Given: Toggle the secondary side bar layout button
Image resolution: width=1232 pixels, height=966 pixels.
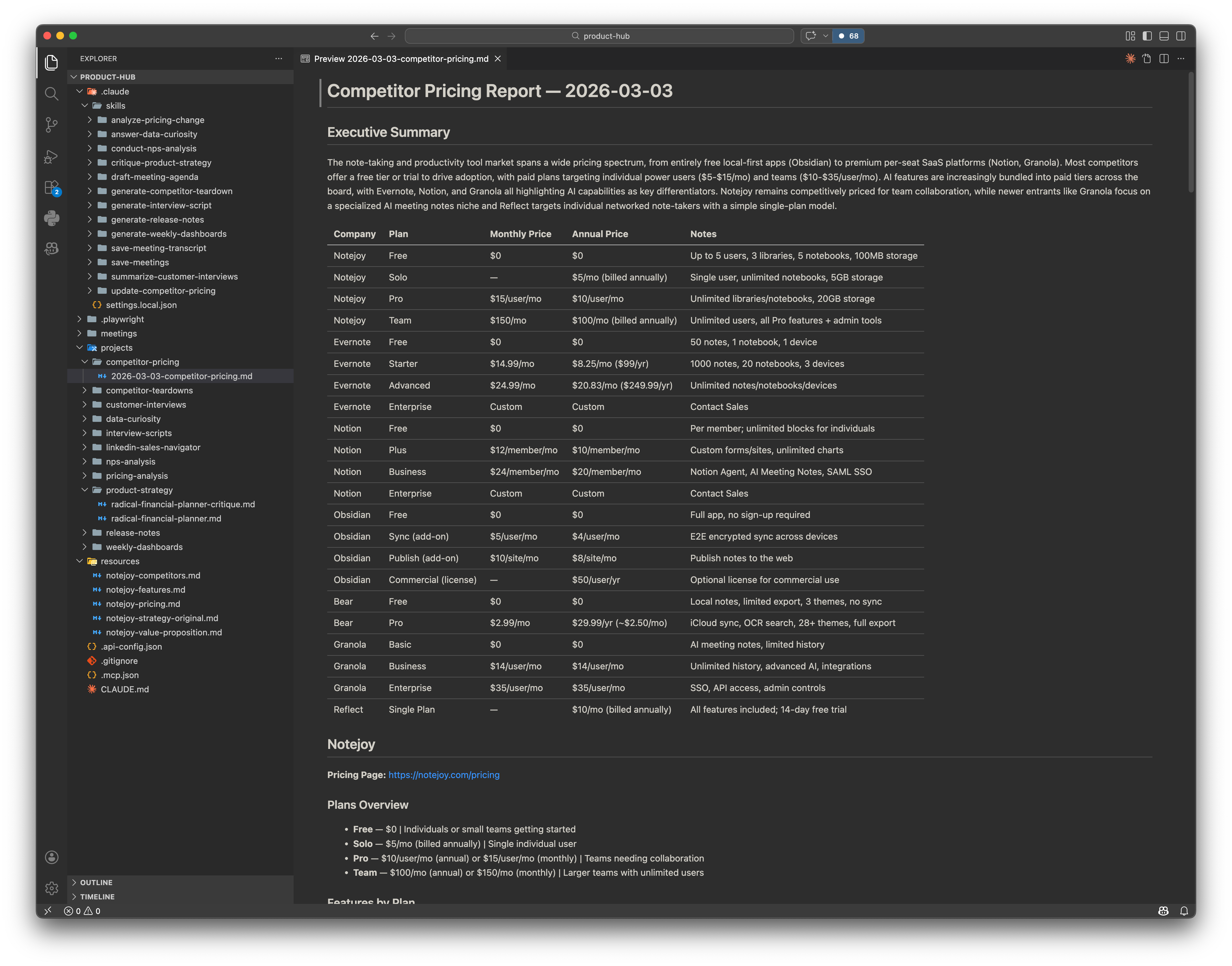Looking at the screenshot, I should [1181, 36].
